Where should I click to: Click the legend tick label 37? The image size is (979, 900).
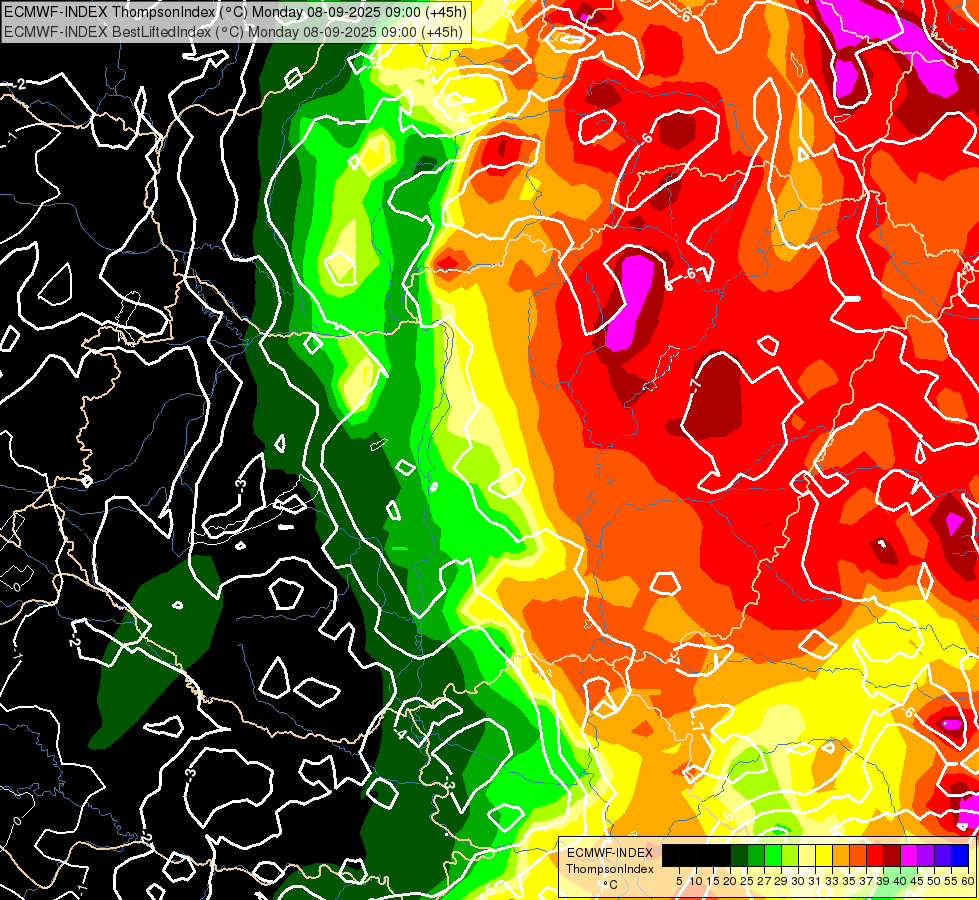tap(867, 881)
